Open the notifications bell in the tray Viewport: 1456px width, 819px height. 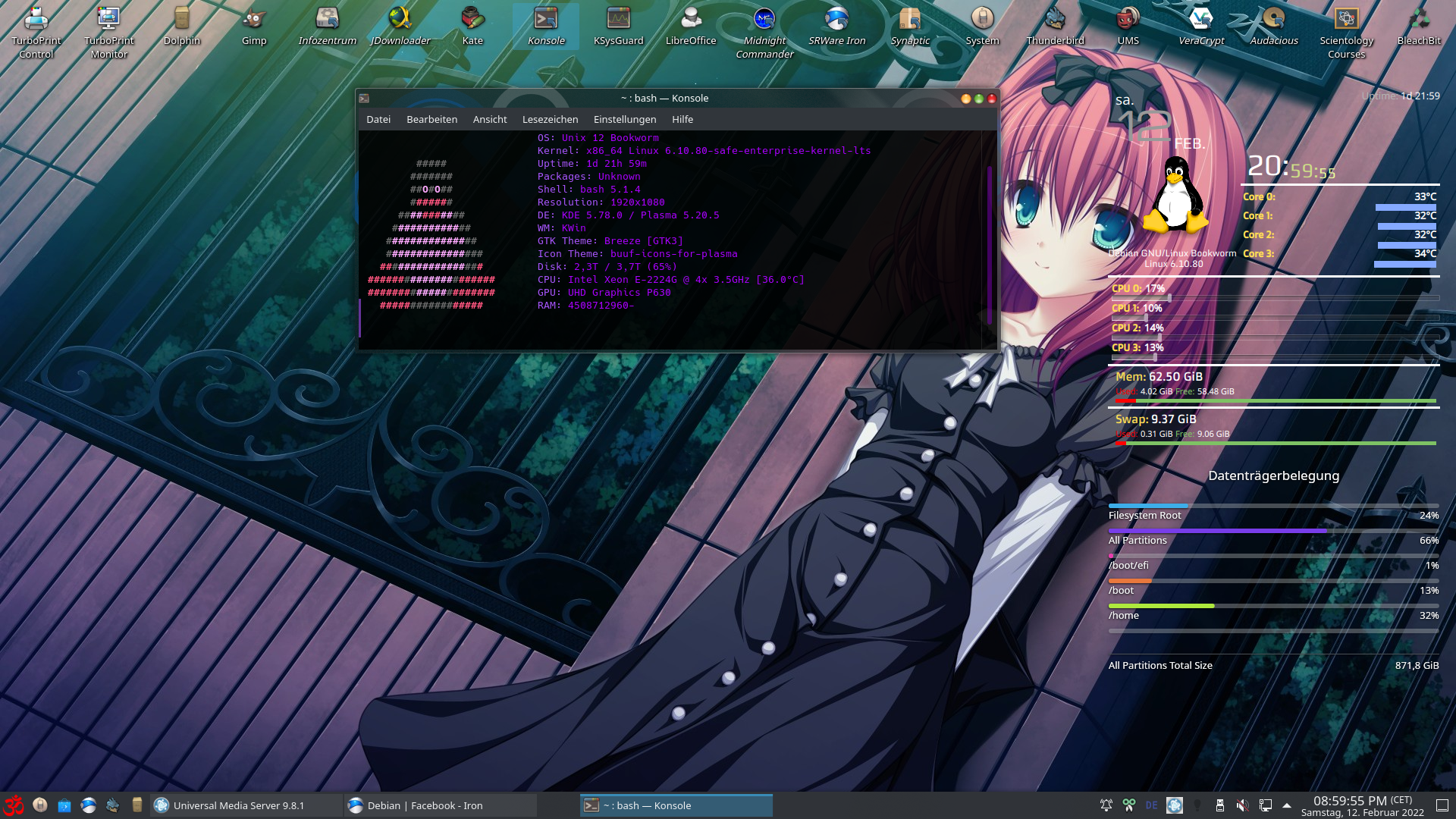click(x=1108, y=805)
